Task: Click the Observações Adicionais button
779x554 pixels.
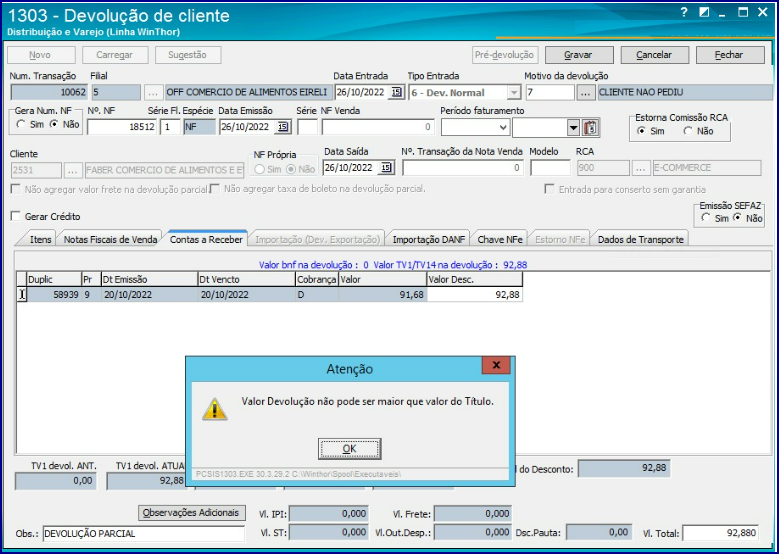Action: [191, 513]
